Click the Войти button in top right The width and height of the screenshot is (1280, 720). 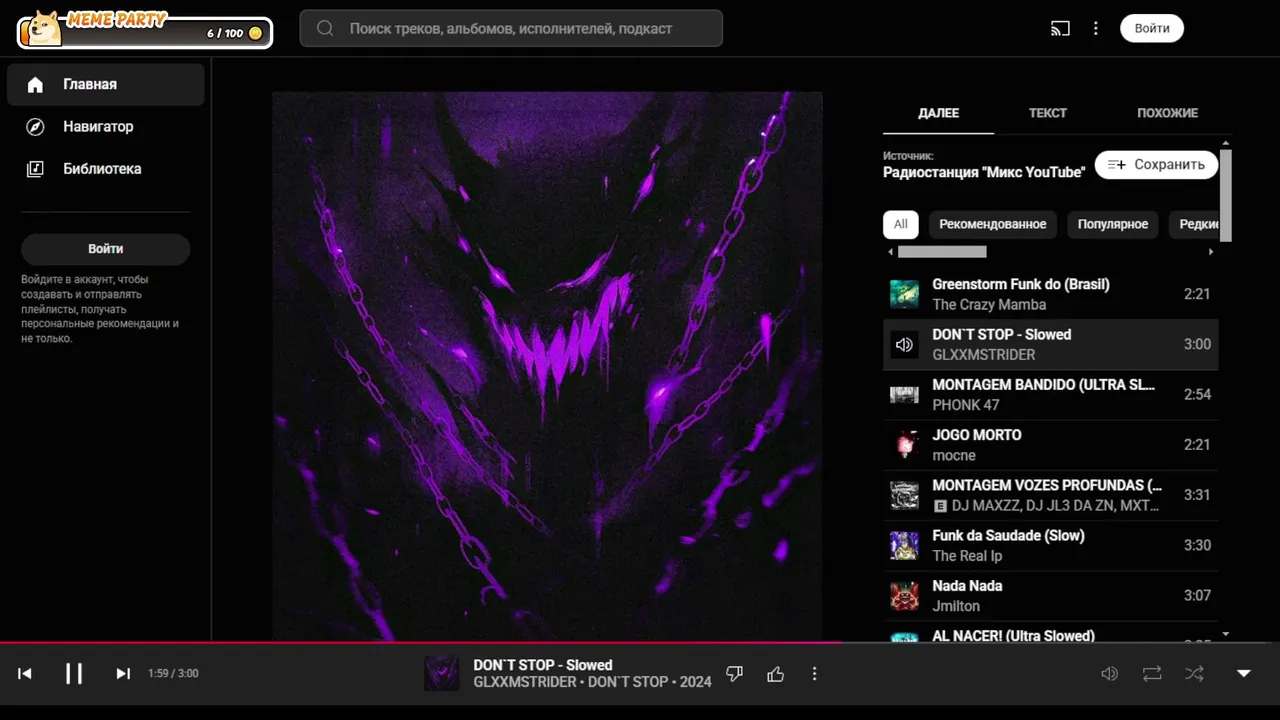point(1152,28)
